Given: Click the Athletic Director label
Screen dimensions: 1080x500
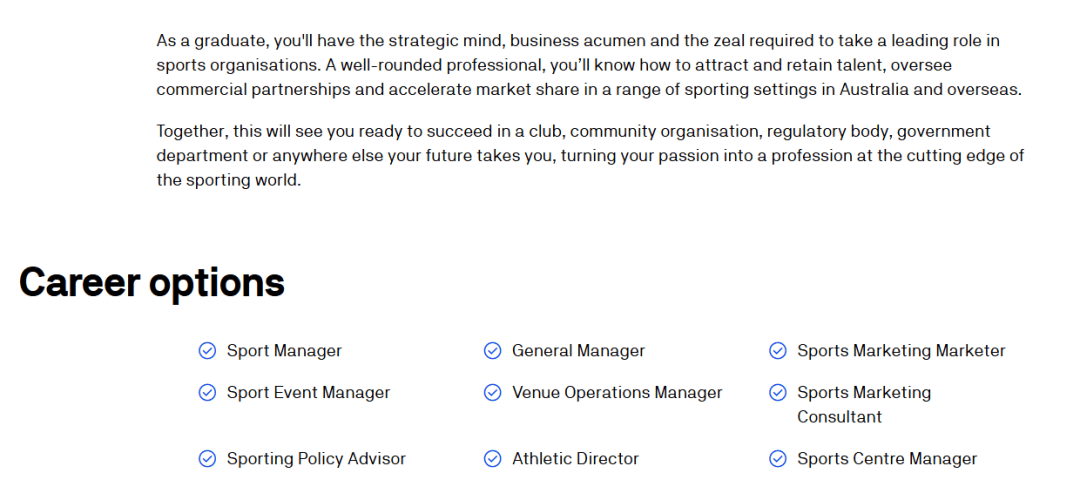Looking at the screenshot, I should click(575, 459).
